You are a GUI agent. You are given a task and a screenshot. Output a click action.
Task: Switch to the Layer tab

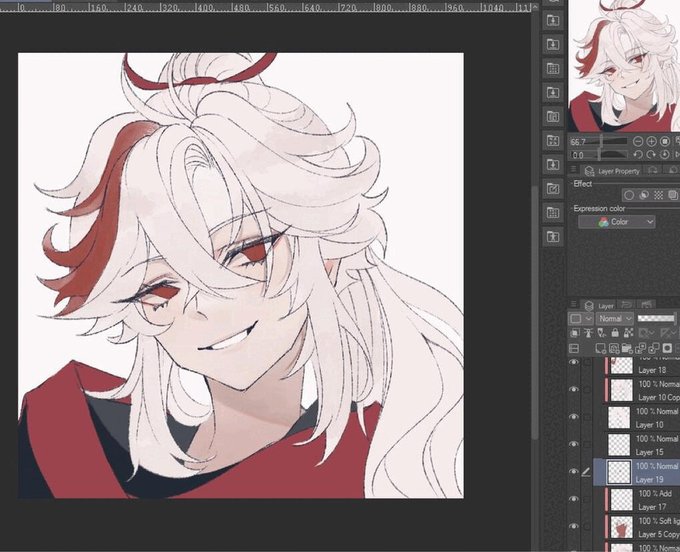pos(599,305)
